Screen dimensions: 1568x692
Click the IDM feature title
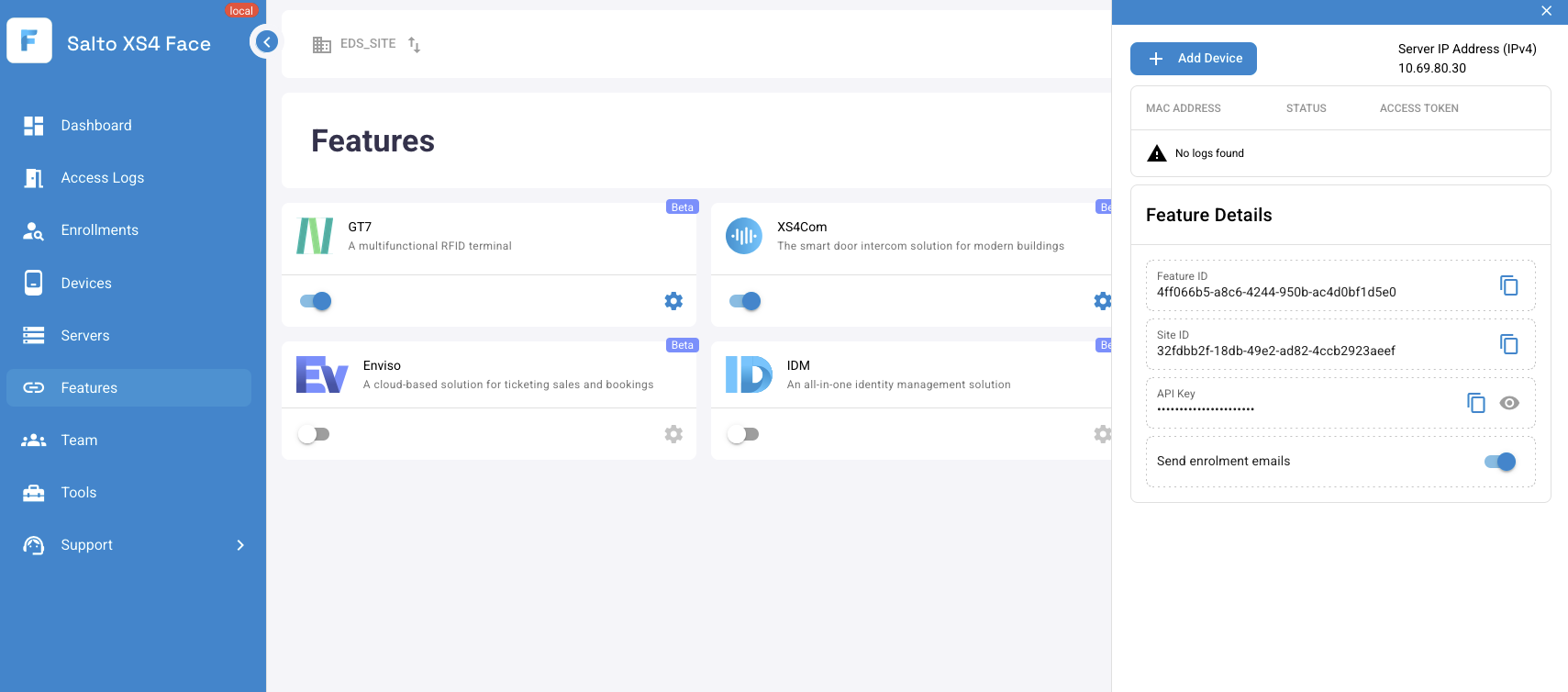click(798, 366)
